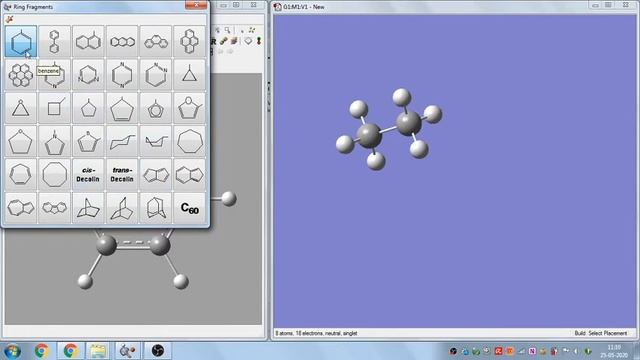This screenshot has height=360, width=640.
Task: Click the 'Build: Select Placement' status text
Action: point(600,333)
